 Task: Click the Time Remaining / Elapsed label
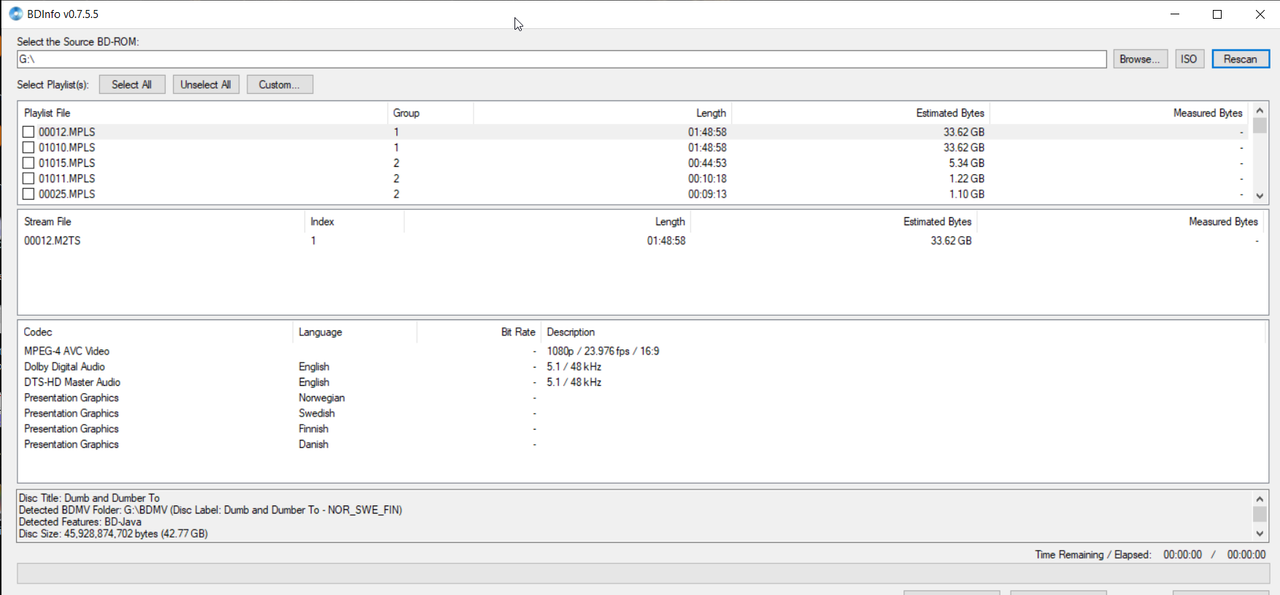click(1093, 554)
